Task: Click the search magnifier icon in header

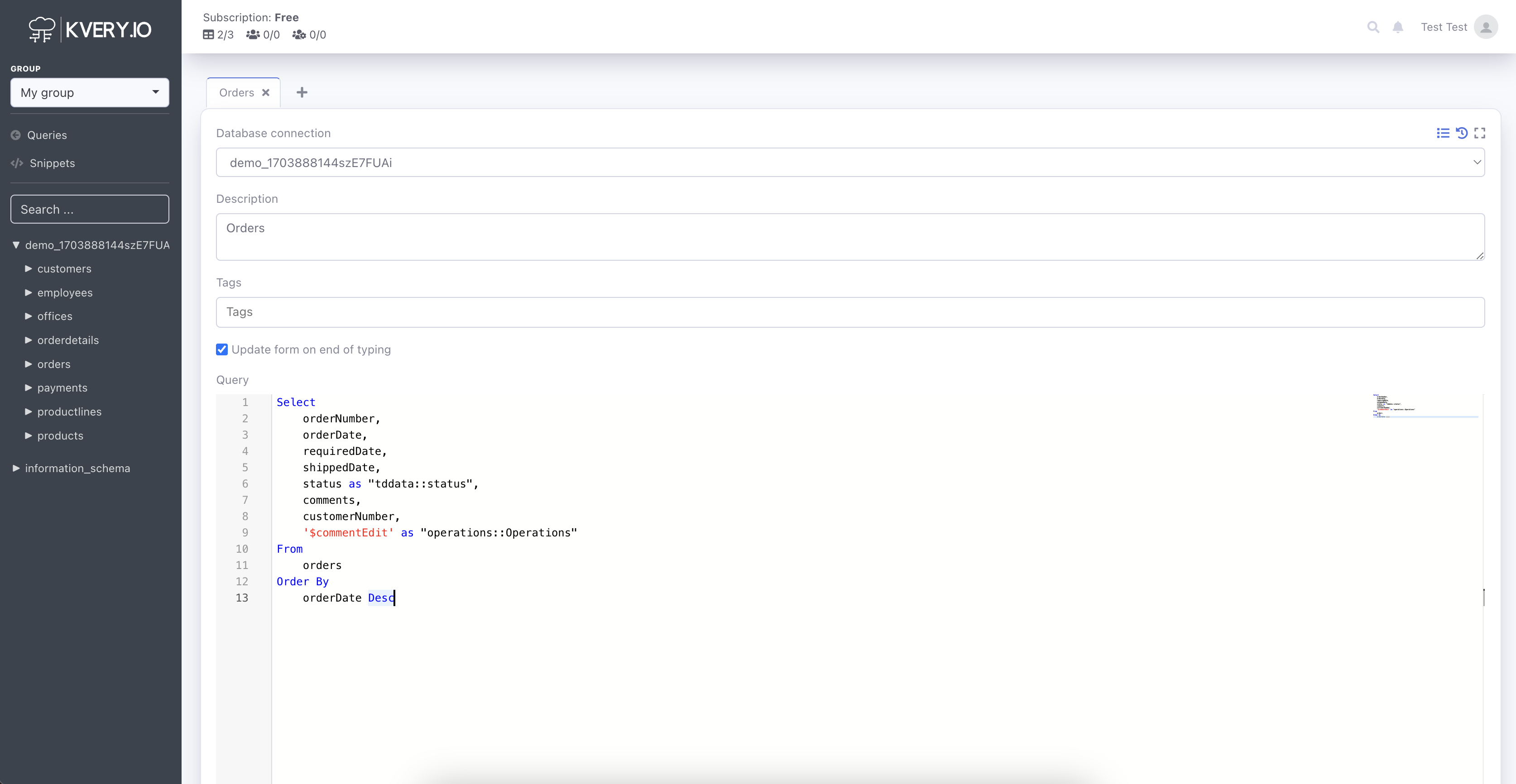Action: pos(1373,27)
